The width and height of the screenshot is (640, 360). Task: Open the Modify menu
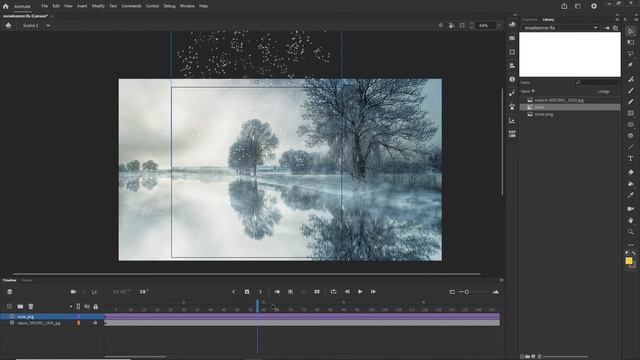pos(98,6)
